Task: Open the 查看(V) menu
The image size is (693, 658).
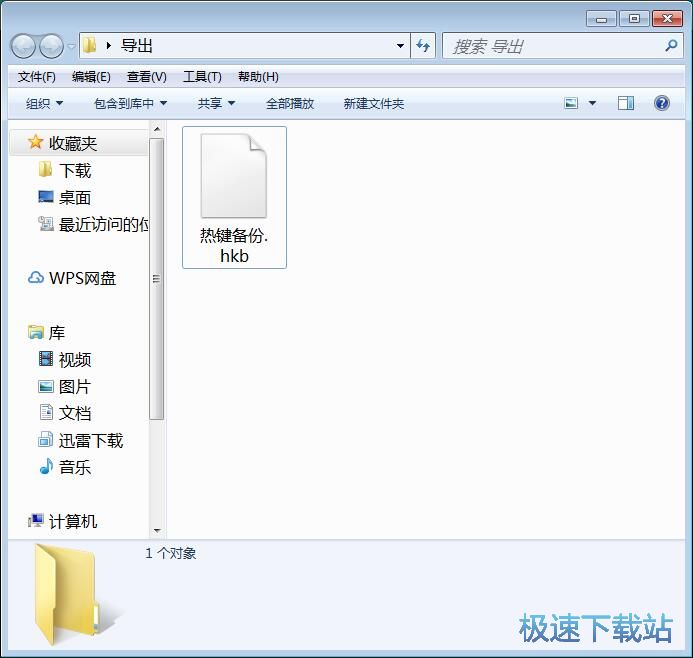Action: (x=147, y=77)
